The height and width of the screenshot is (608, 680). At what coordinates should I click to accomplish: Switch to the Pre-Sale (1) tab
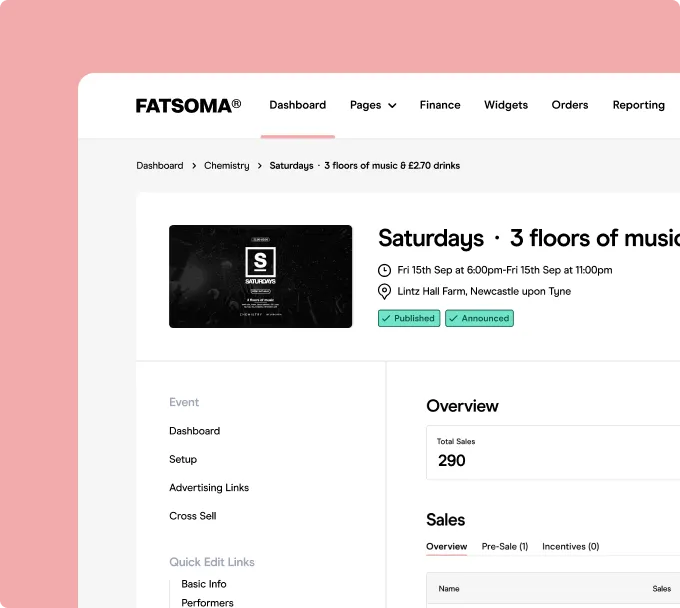[505, 546]
